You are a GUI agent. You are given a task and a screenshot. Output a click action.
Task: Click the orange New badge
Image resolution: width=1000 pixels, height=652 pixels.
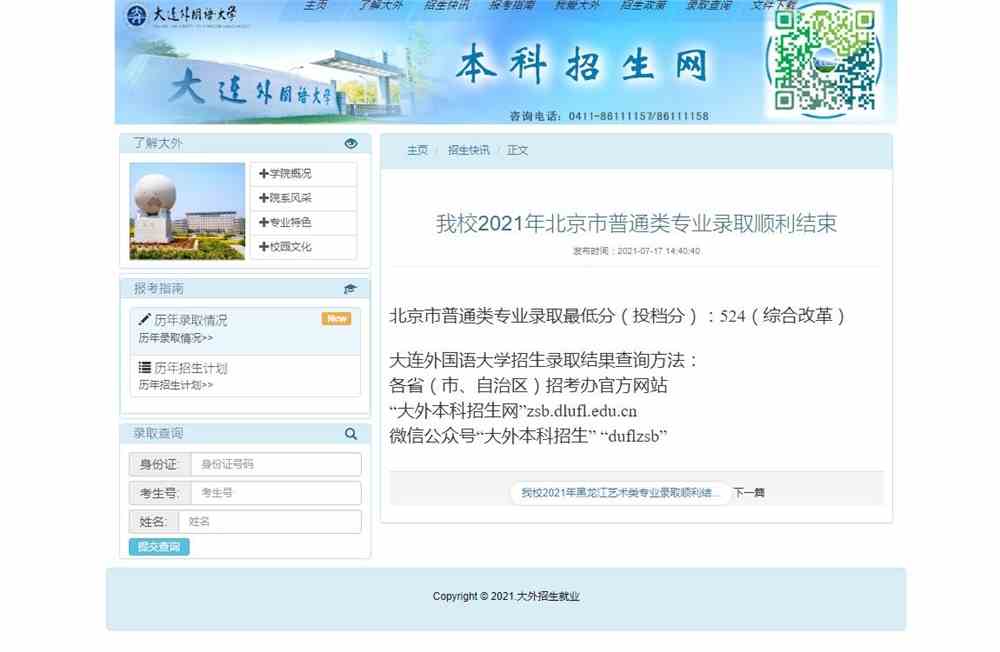(x=336, y=318)
